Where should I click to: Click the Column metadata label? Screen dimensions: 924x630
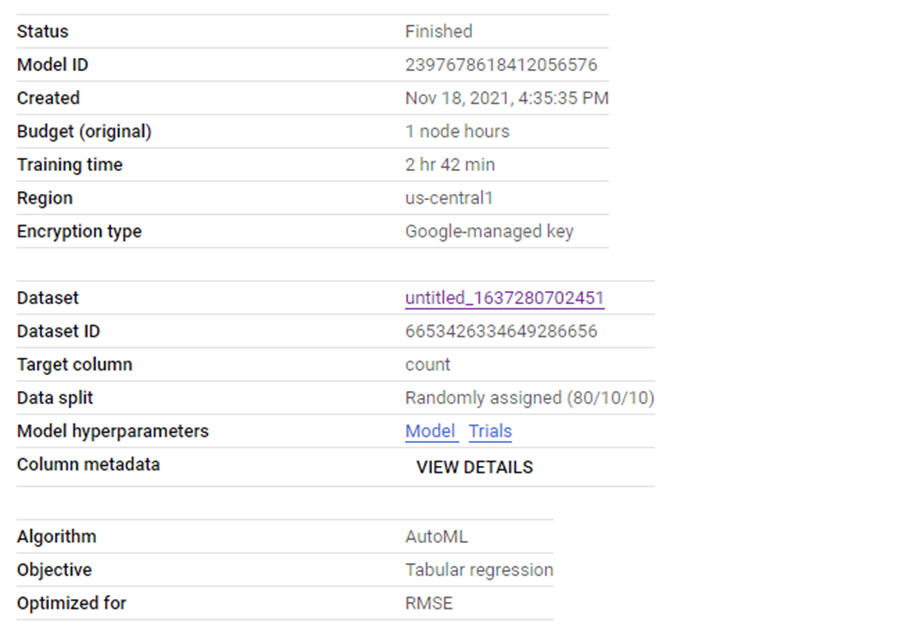click(x=88, y=464)
